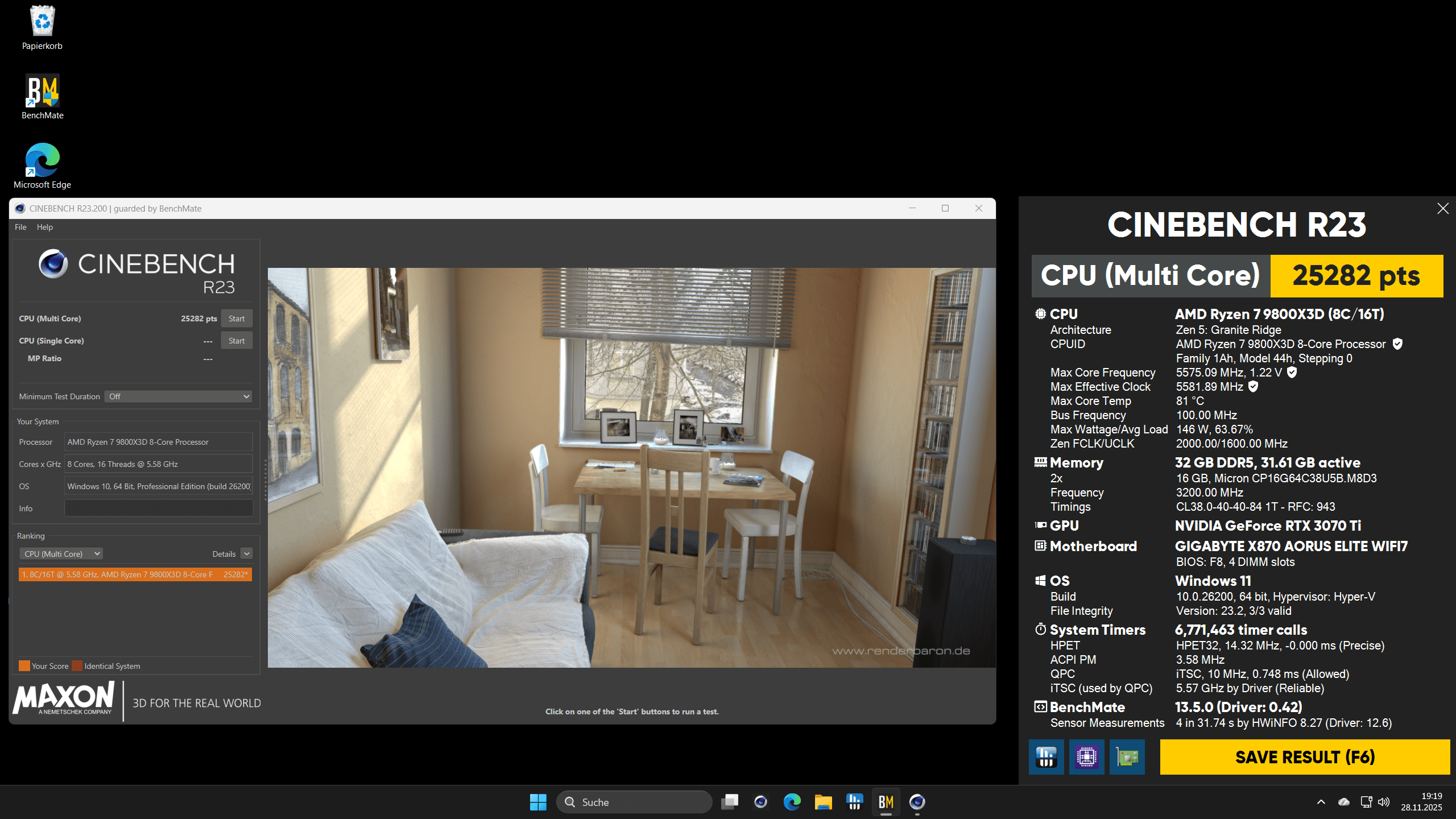Click the Windows Start button
Image resolution: width=1456 pixels, height=819 pixels.
[x=537, y=802]
